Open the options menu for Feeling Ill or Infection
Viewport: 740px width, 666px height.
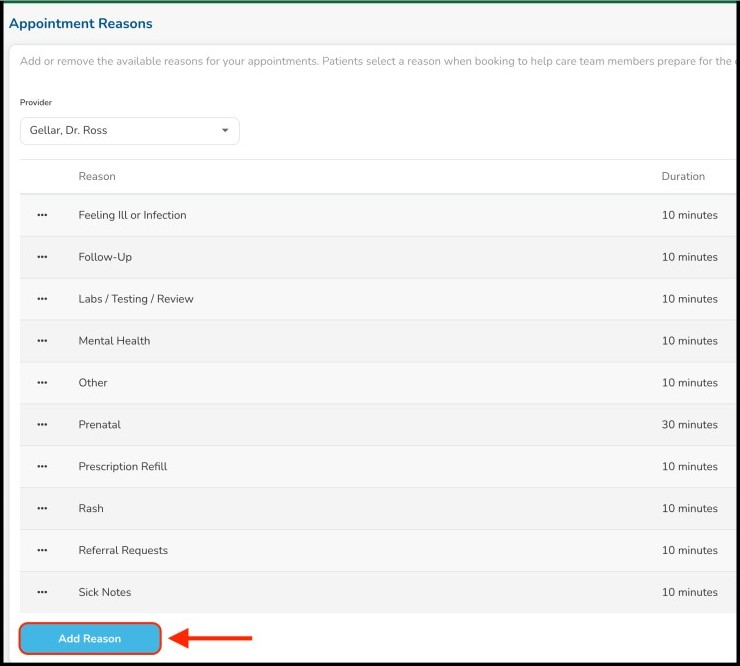point(42,215)
